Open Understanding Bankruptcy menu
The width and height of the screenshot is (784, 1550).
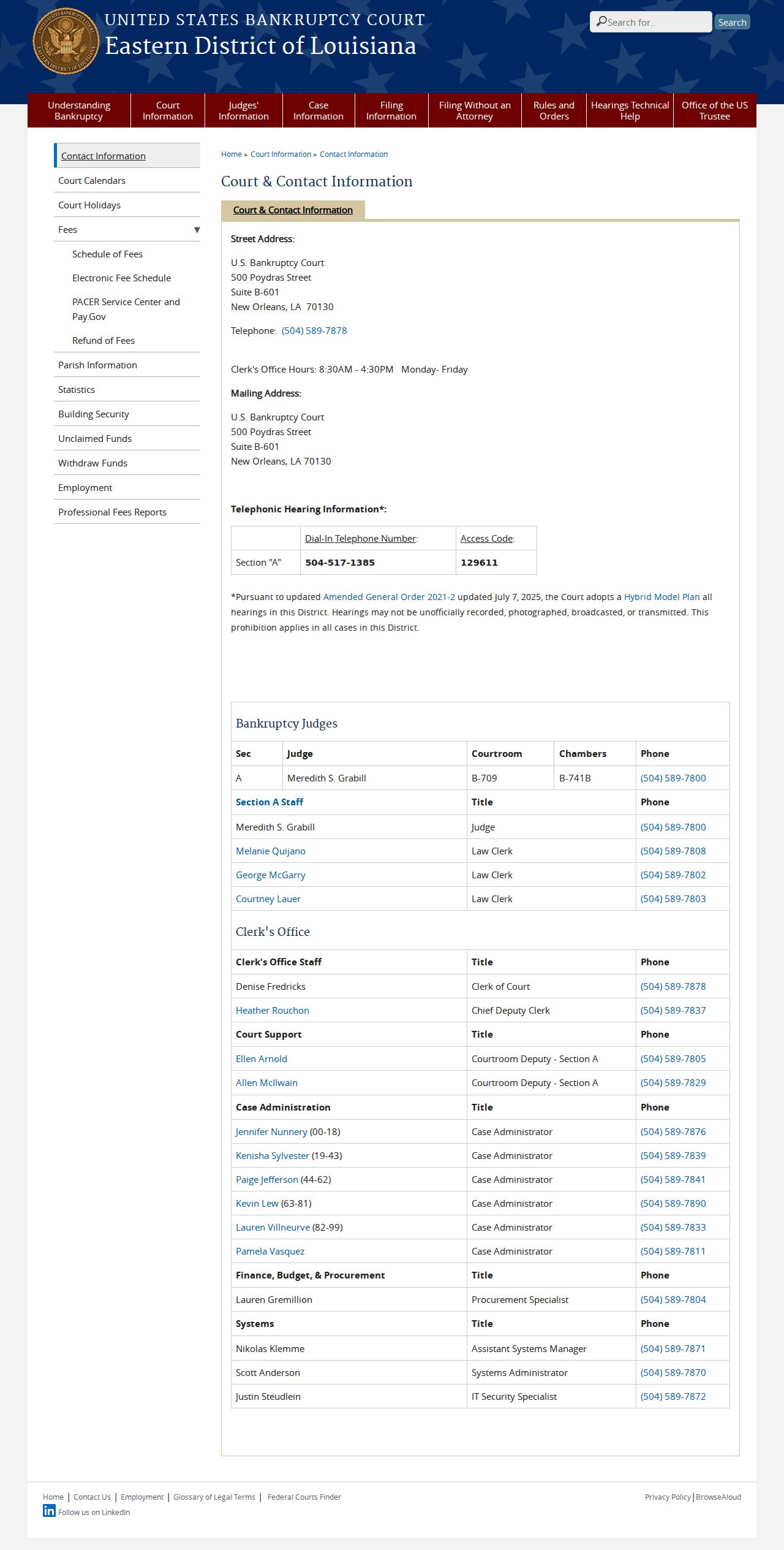[79, 110]
